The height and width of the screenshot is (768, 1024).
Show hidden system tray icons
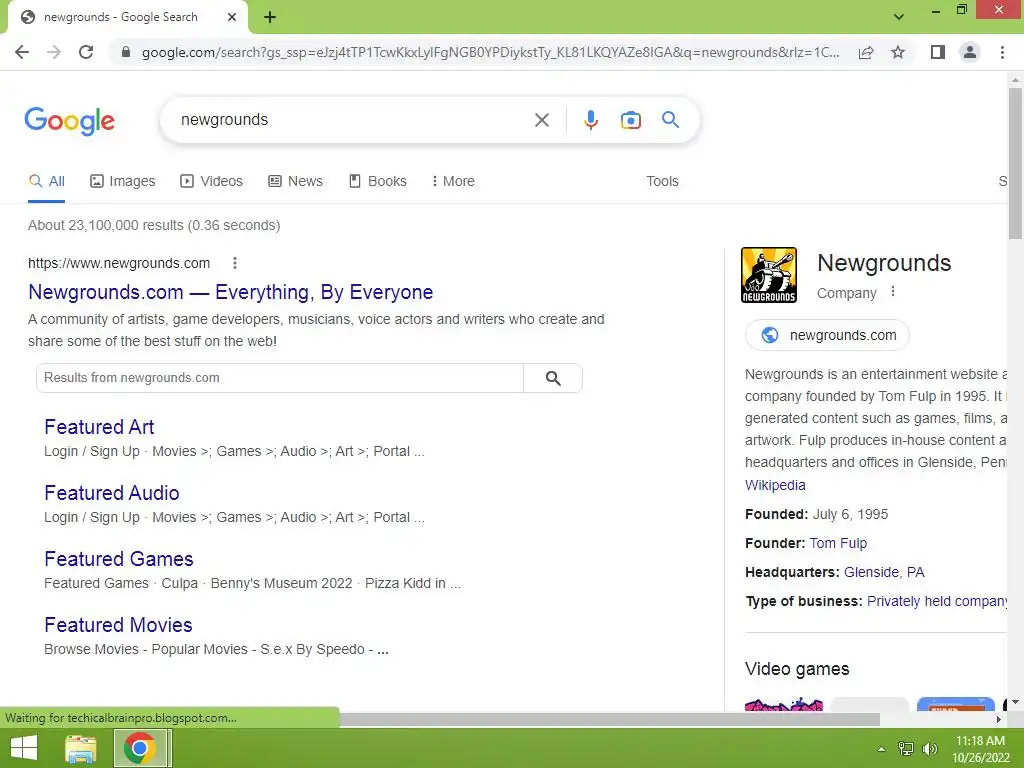(882, 749)
